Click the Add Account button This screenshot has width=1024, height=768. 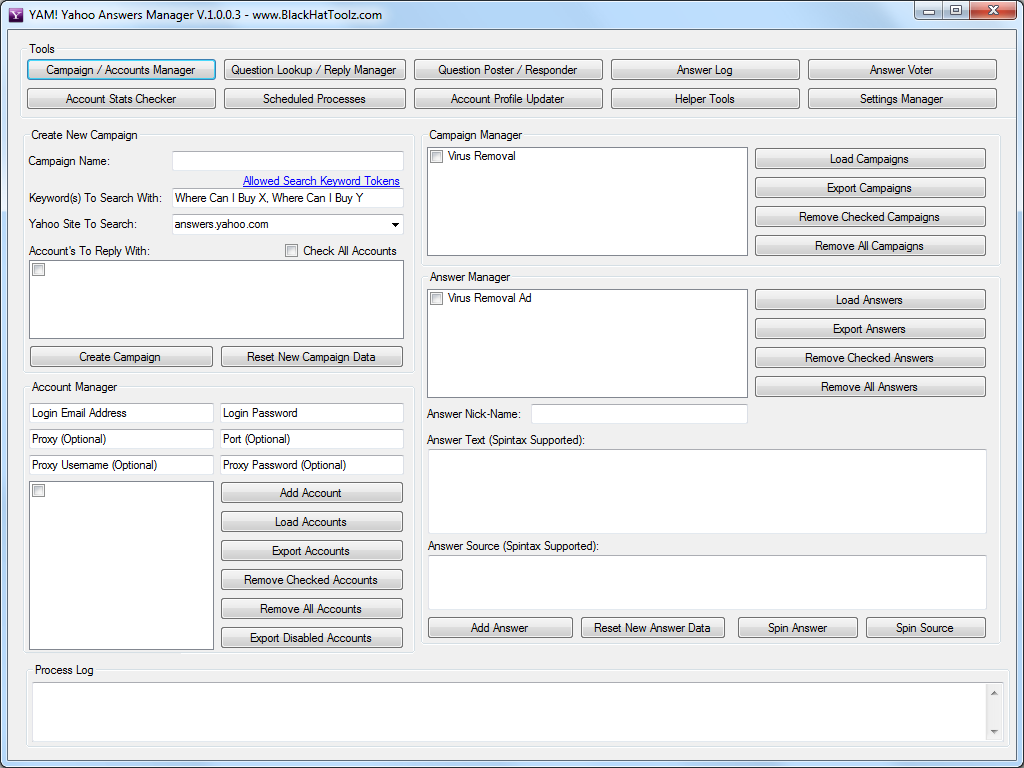[312, 493]
